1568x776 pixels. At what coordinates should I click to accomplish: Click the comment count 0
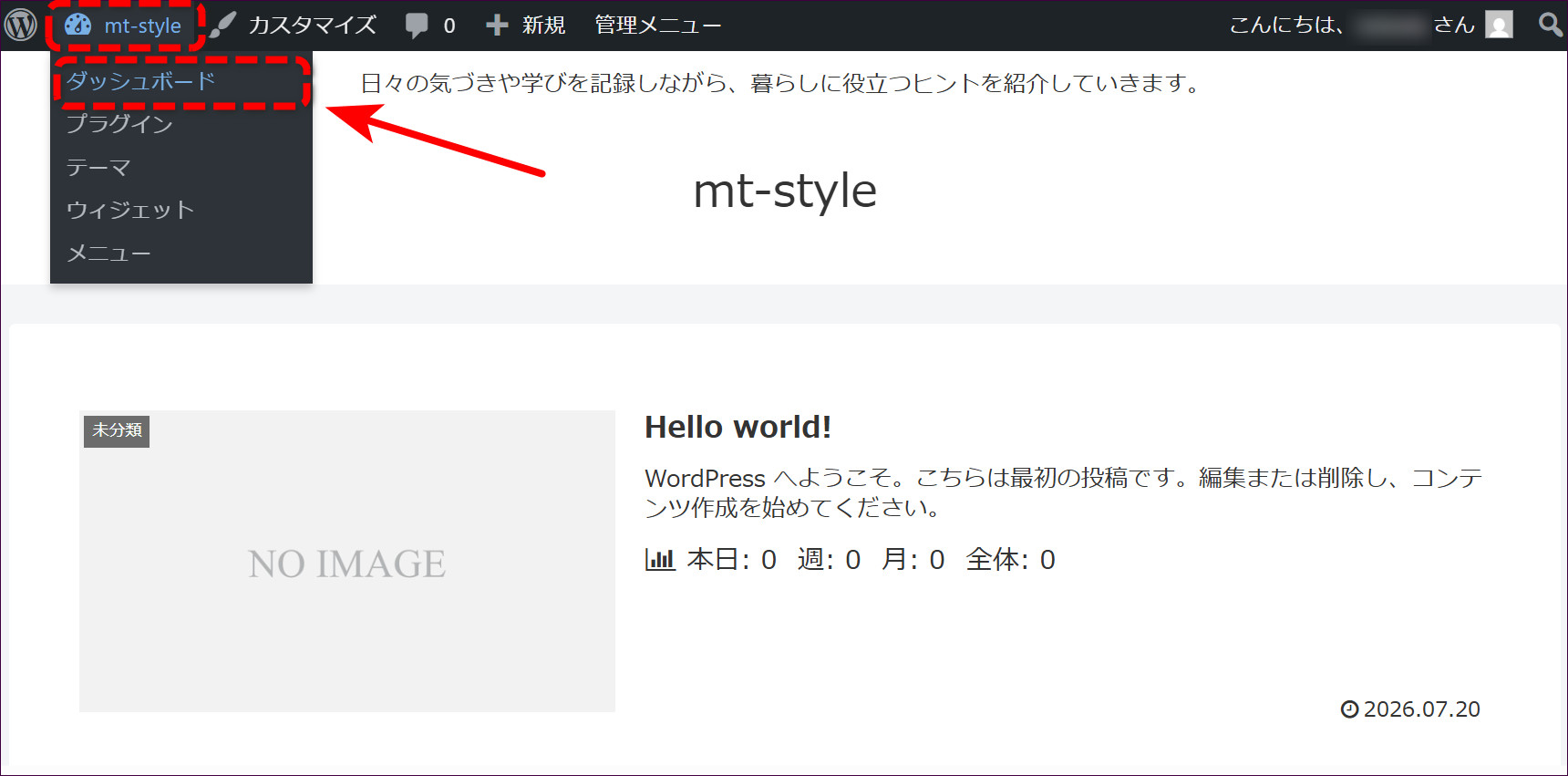tap(449, 26)
